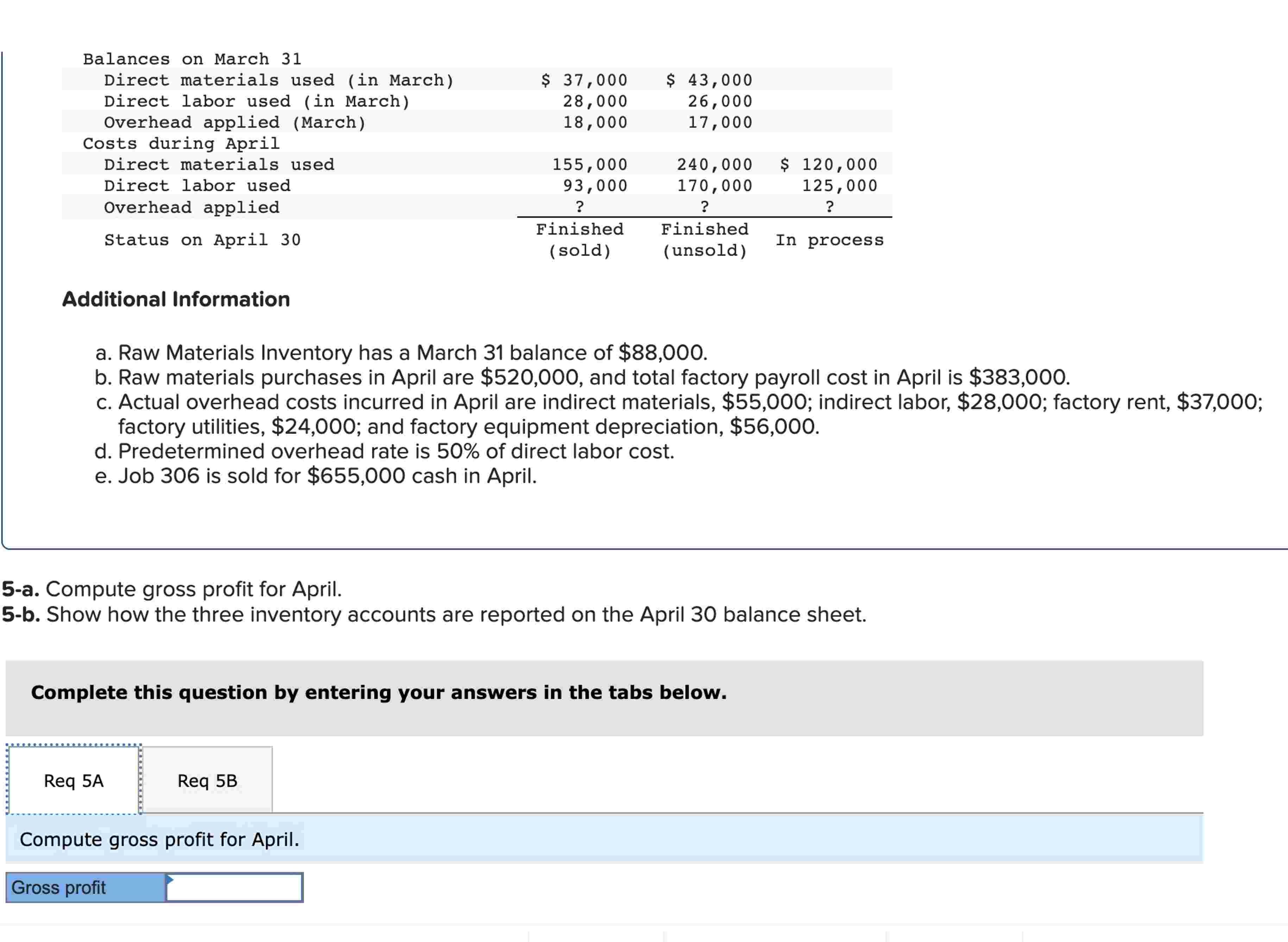
Task: Select the '17,000' overhead applied March value
Action: coord(720,122)
